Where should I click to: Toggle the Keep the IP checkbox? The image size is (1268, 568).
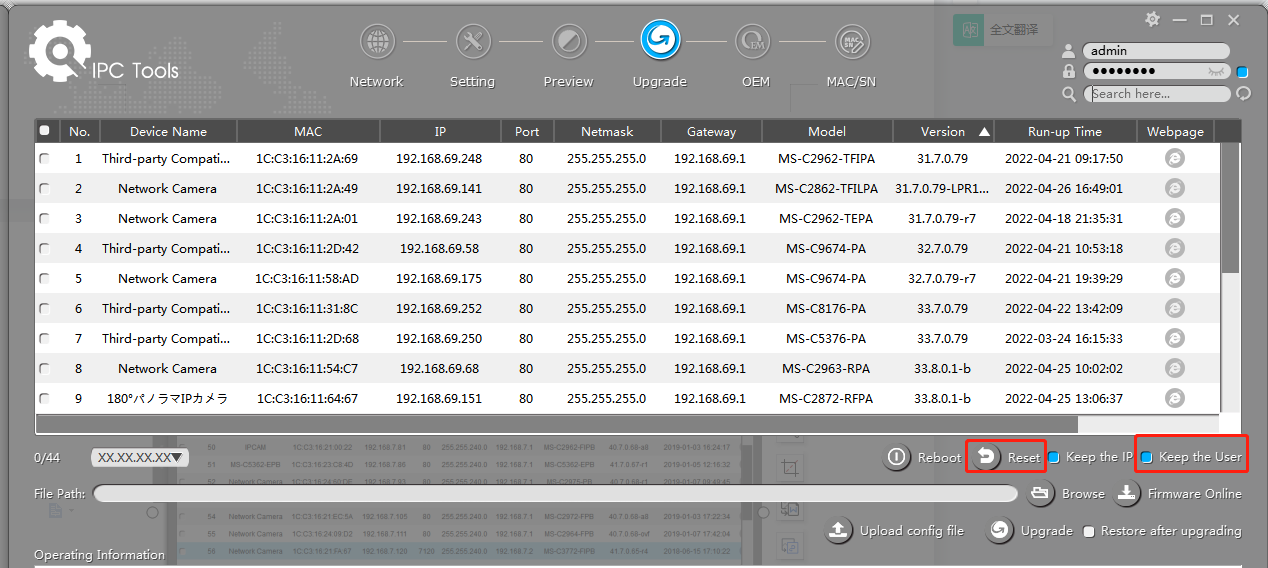tap(1054, 457)
